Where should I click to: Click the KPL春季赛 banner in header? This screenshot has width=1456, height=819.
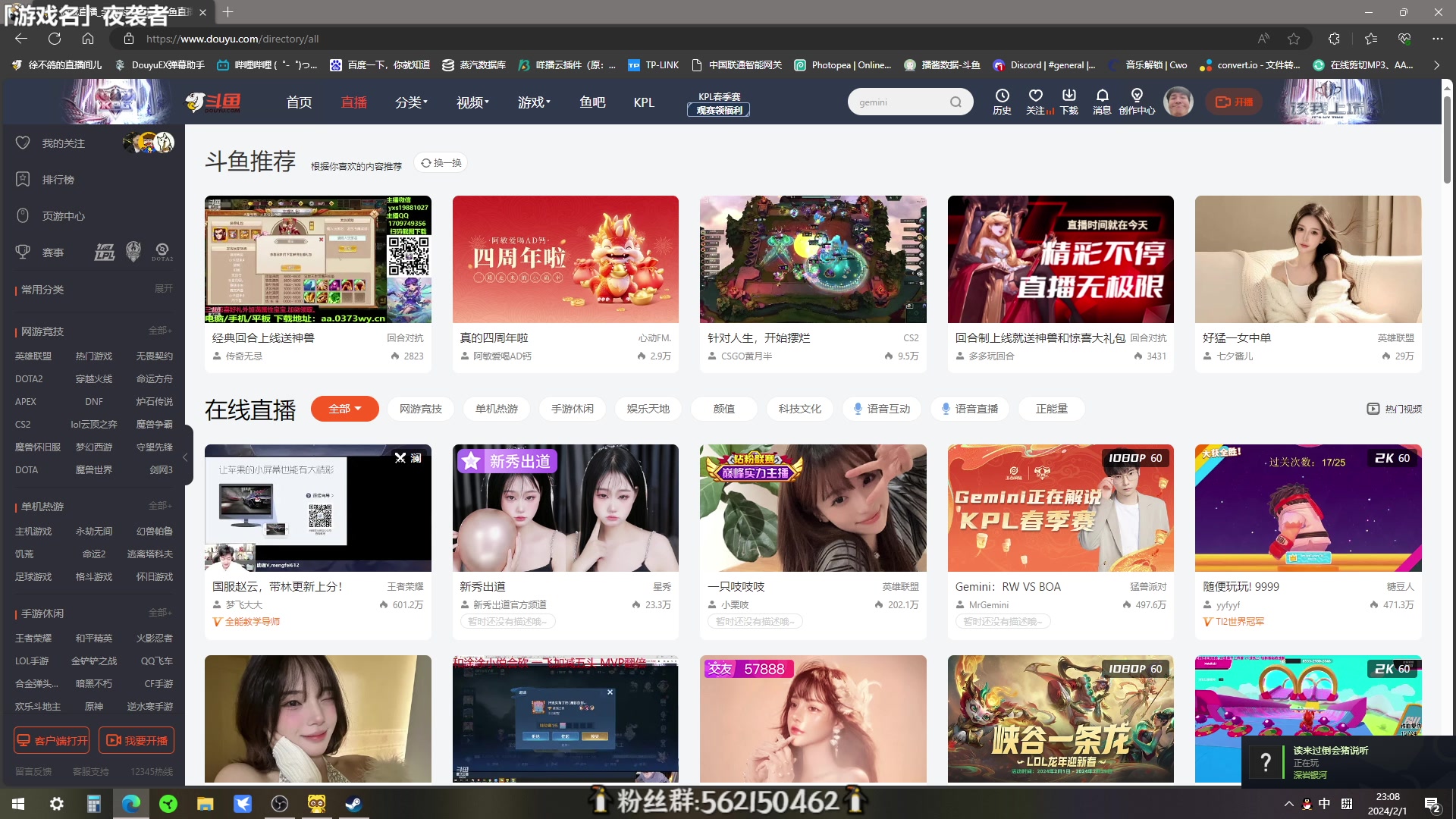point(718,104)
